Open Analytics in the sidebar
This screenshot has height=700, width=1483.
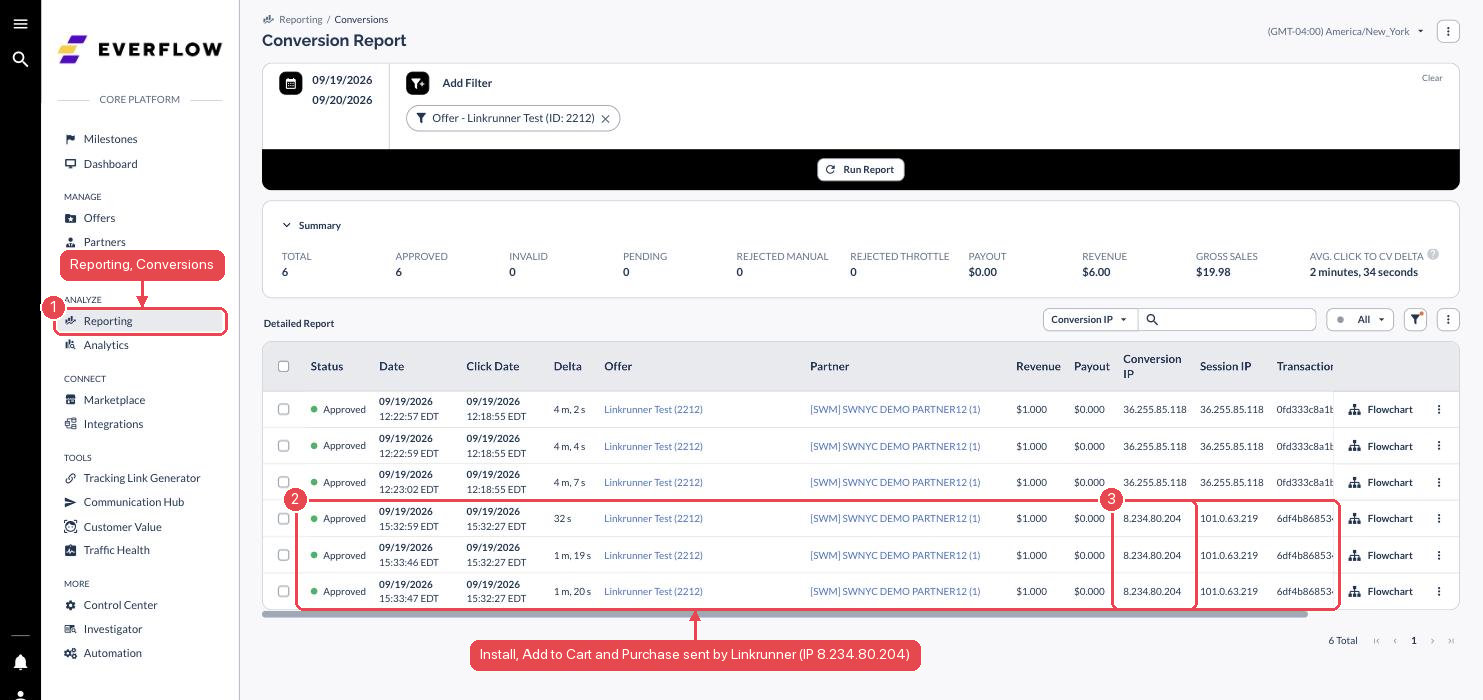[x=106, y=345]
